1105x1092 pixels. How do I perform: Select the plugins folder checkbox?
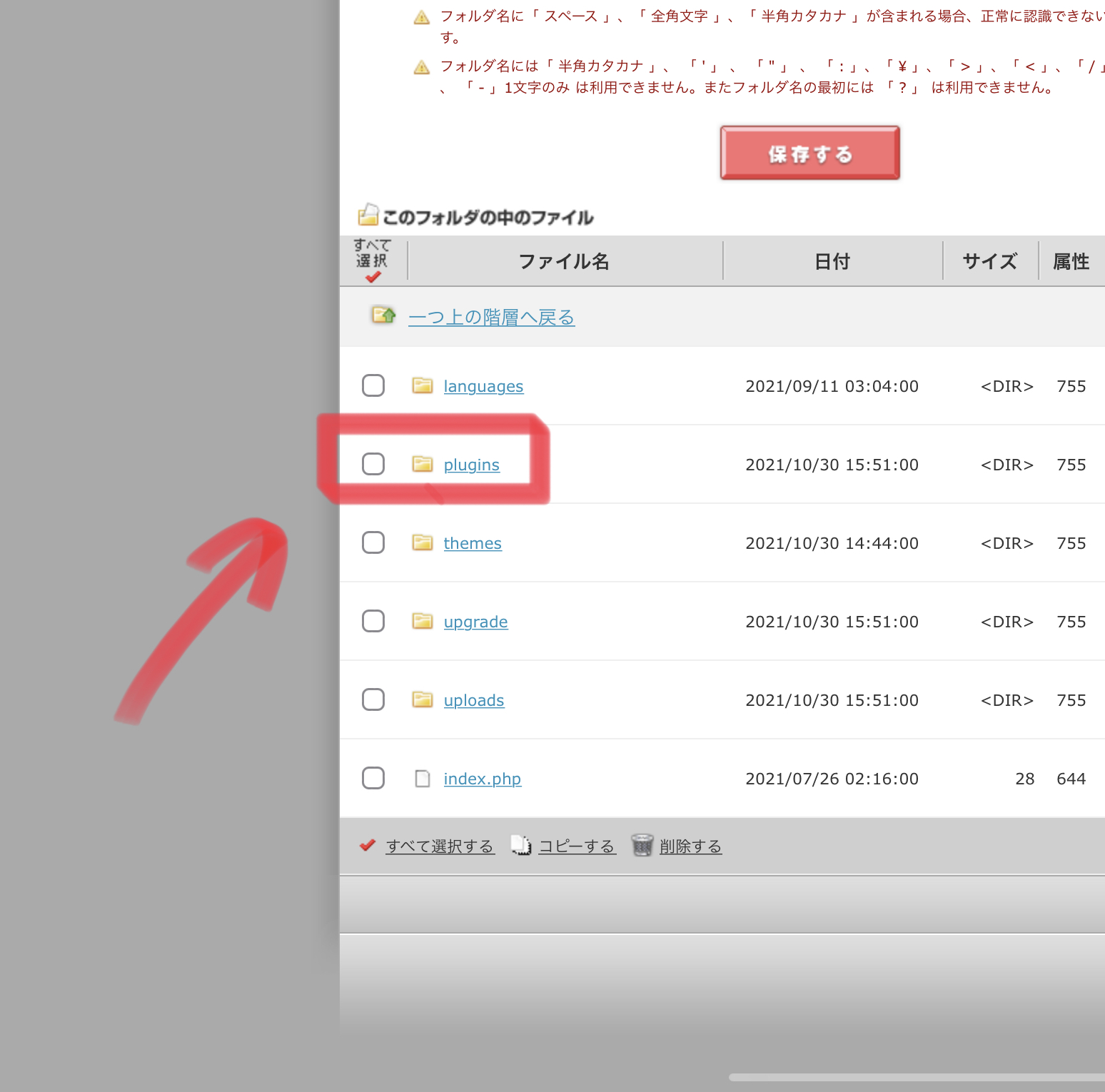[373, 464]
